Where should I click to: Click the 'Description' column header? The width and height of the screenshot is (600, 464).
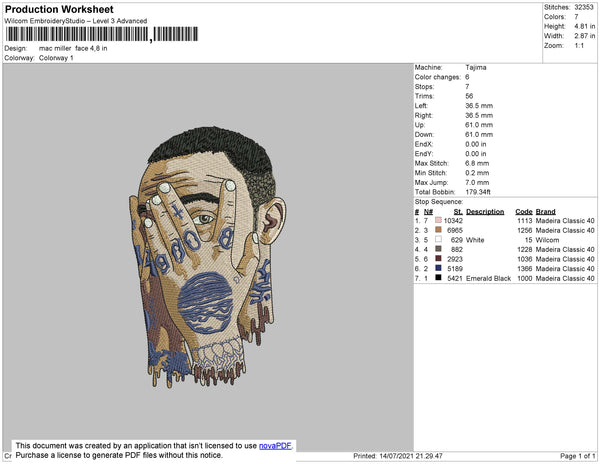click(x=485, y=212)
